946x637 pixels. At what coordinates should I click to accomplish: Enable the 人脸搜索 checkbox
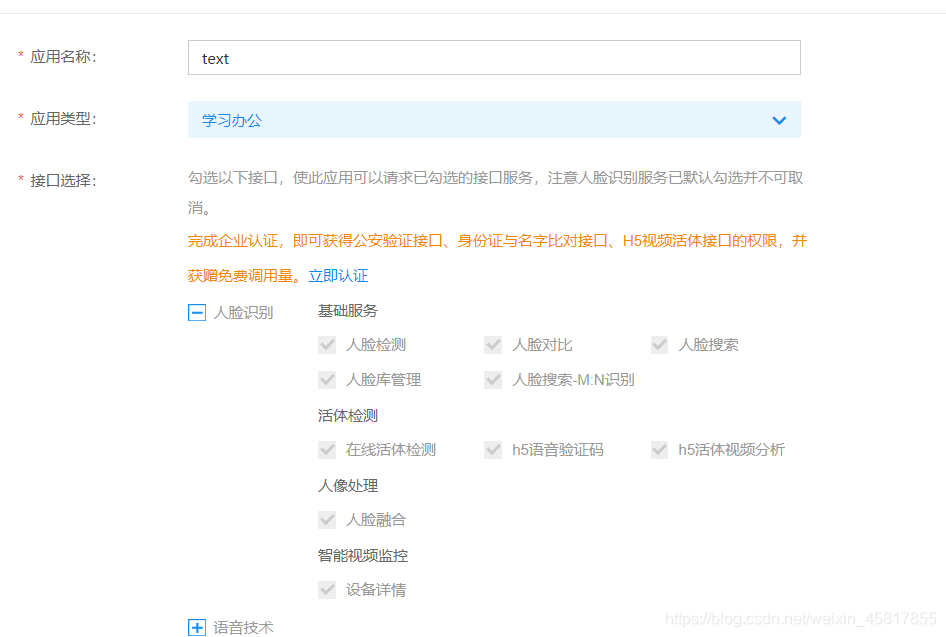659,344
